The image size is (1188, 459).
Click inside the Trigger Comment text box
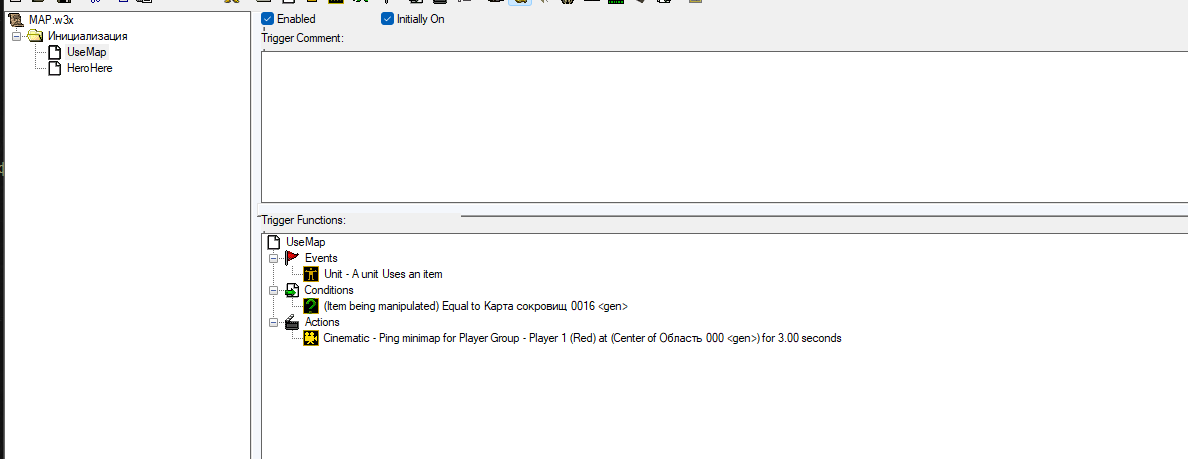point(724,126)
